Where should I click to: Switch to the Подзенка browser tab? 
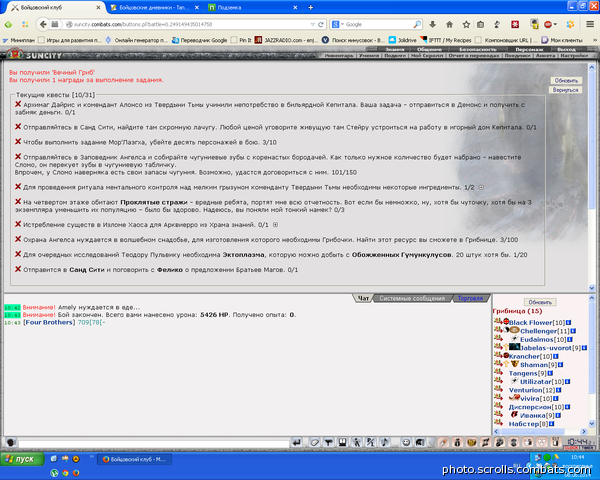tap(253, 7)
